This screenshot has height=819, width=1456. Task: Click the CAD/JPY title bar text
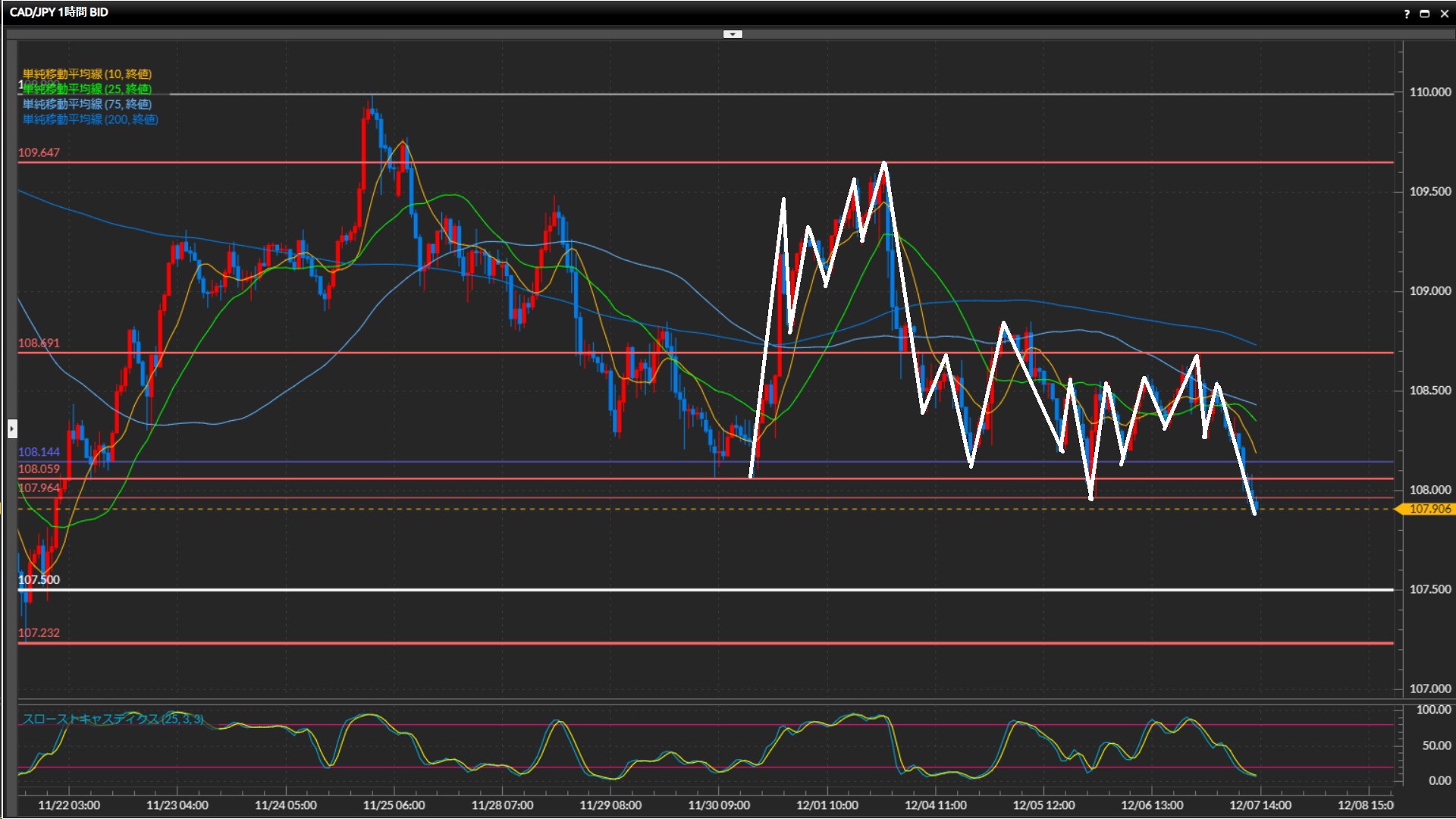coord(59,12)
